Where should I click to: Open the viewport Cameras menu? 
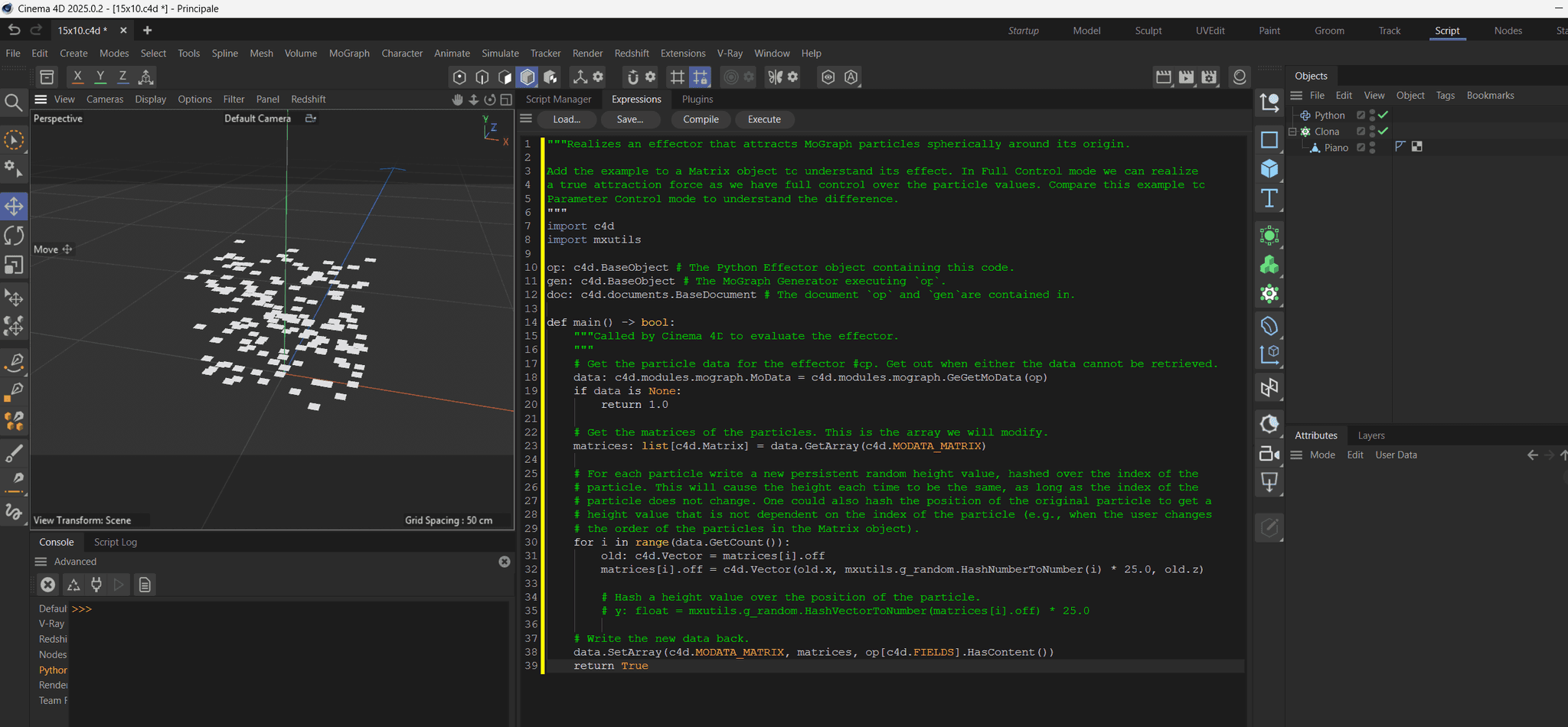tap(104, 99)
